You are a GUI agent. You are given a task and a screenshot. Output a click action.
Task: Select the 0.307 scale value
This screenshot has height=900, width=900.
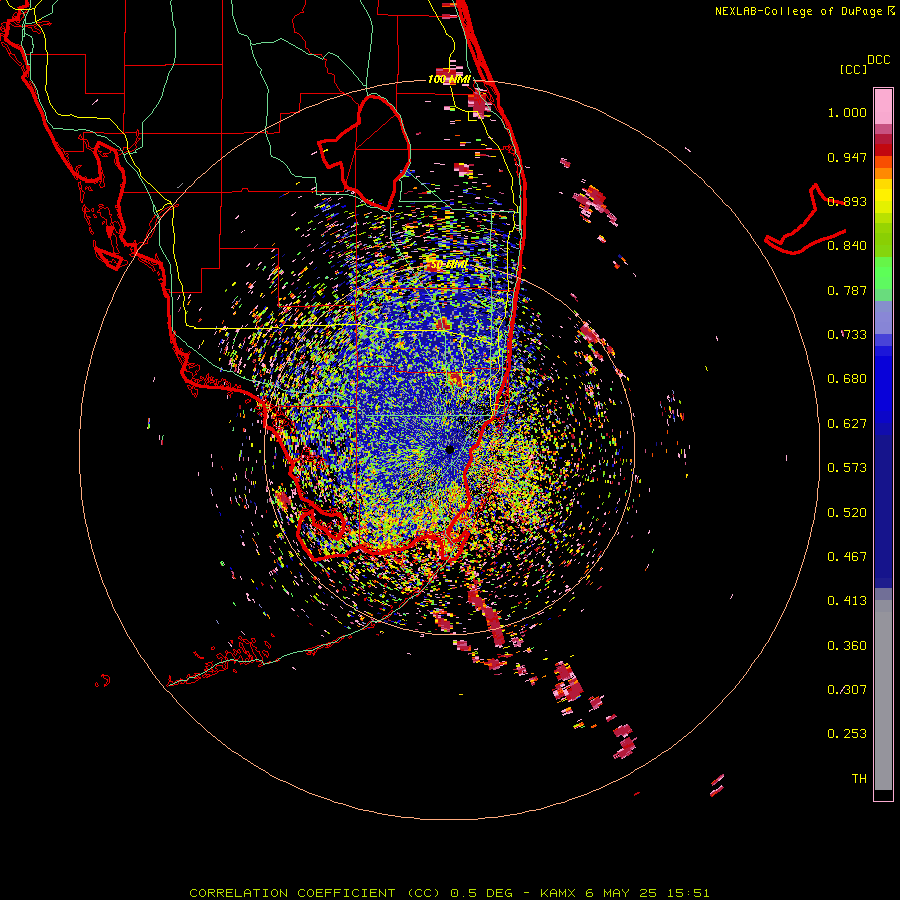click(847, 690)
